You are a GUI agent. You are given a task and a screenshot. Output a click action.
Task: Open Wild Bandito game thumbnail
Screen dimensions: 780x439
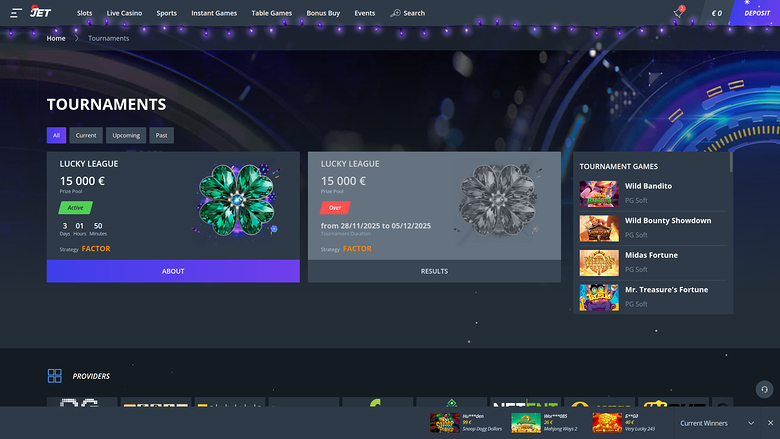[599, 193]
